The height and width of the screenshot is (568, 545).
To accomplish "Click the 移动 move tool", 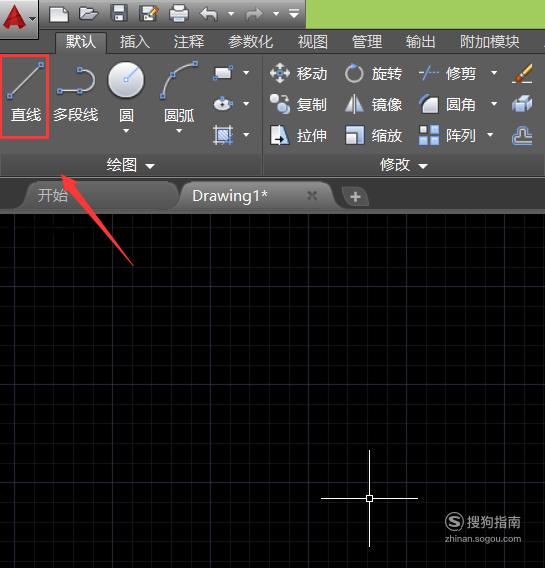I will (298, 74).
